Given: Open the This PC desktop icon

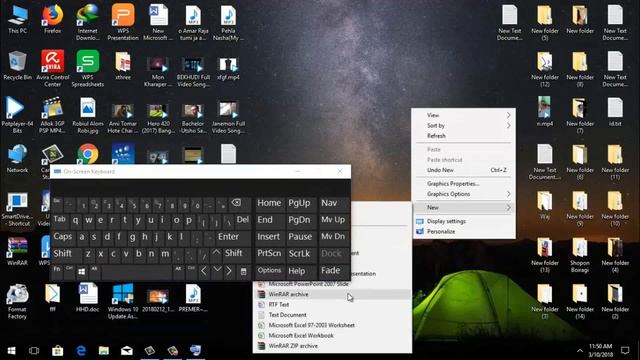Looking at the screenshot, I should [x=17, y=19].
